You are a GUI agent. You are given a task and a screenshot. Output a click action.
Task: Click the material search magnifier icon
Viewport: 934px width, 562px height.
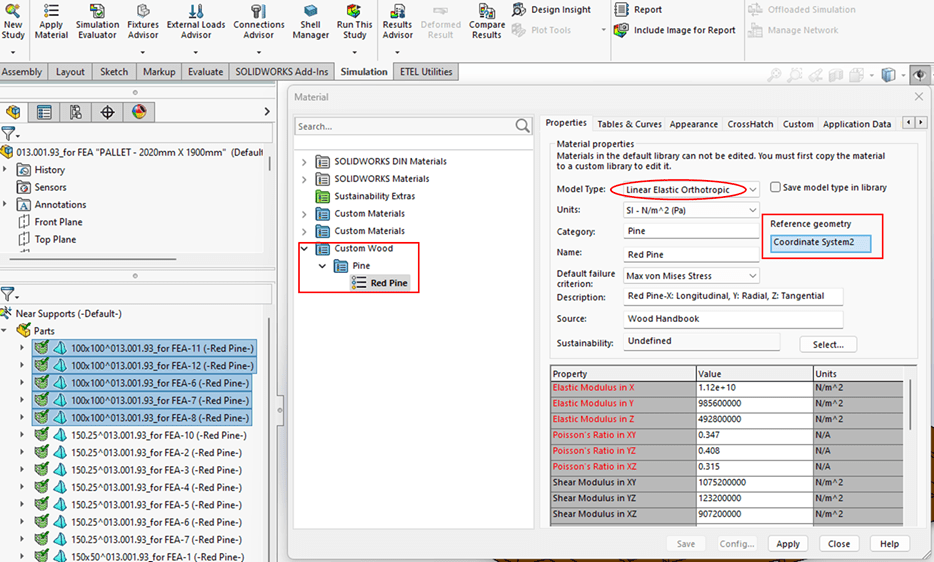tap(523, 126)
